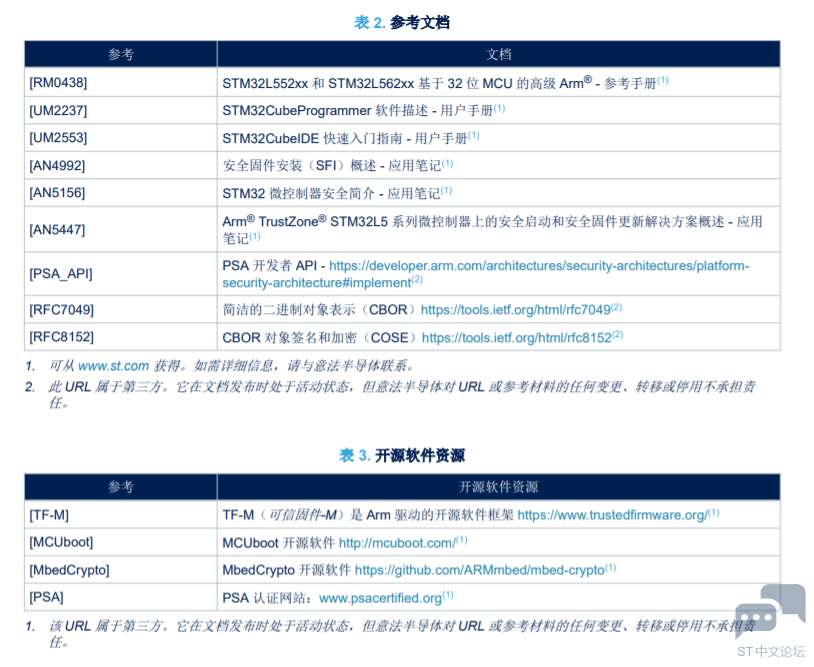Select the [UM2553] reference cell
814x667 pixels.
point(120,138)
